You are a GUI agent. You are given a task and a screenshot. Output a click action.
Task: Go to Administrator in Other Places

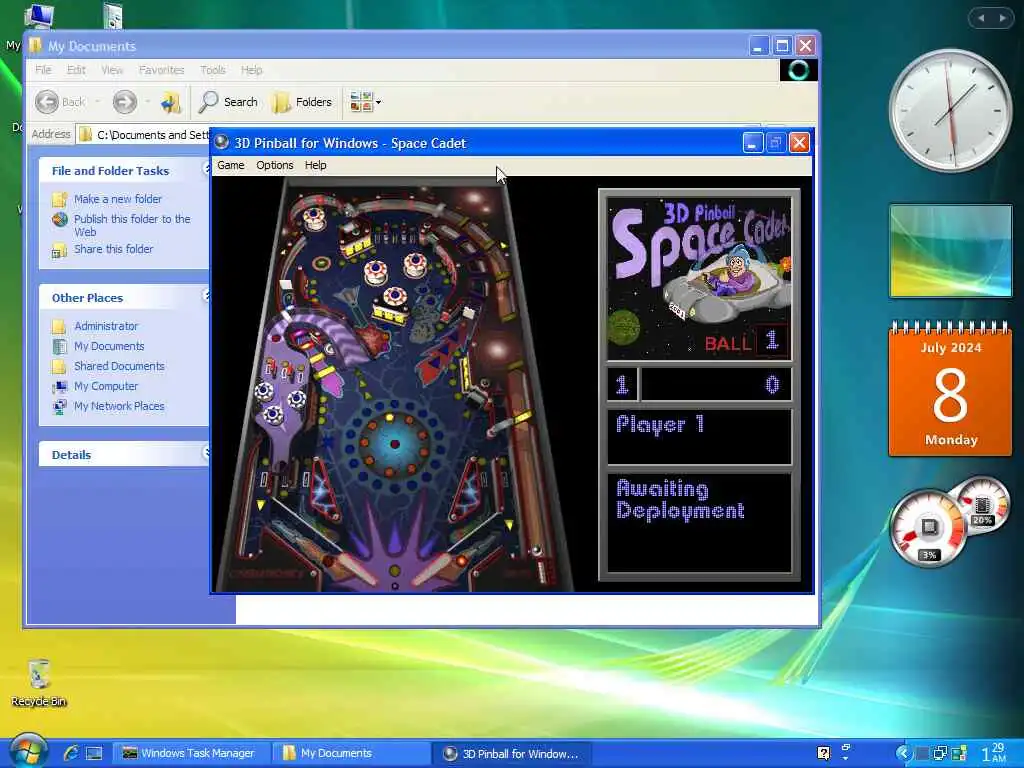[106, 326]
